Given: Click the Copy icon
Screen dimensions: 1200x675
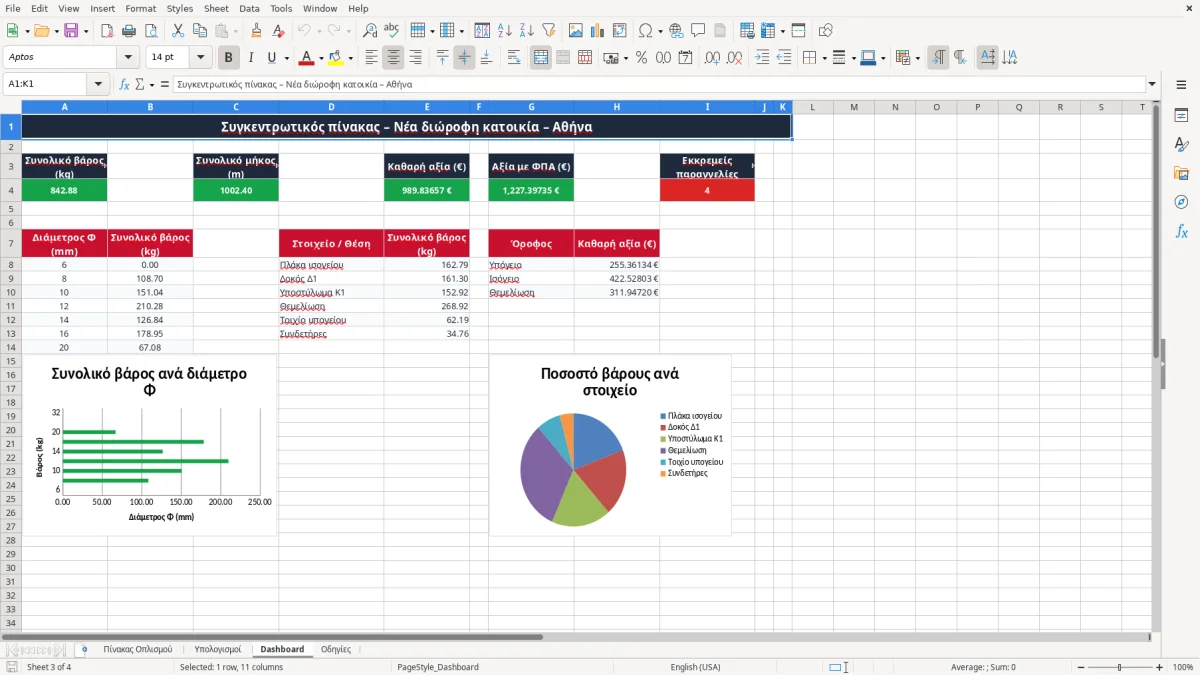Looking at the screenshot, I should pyautogui.click(x=199, y=31).
